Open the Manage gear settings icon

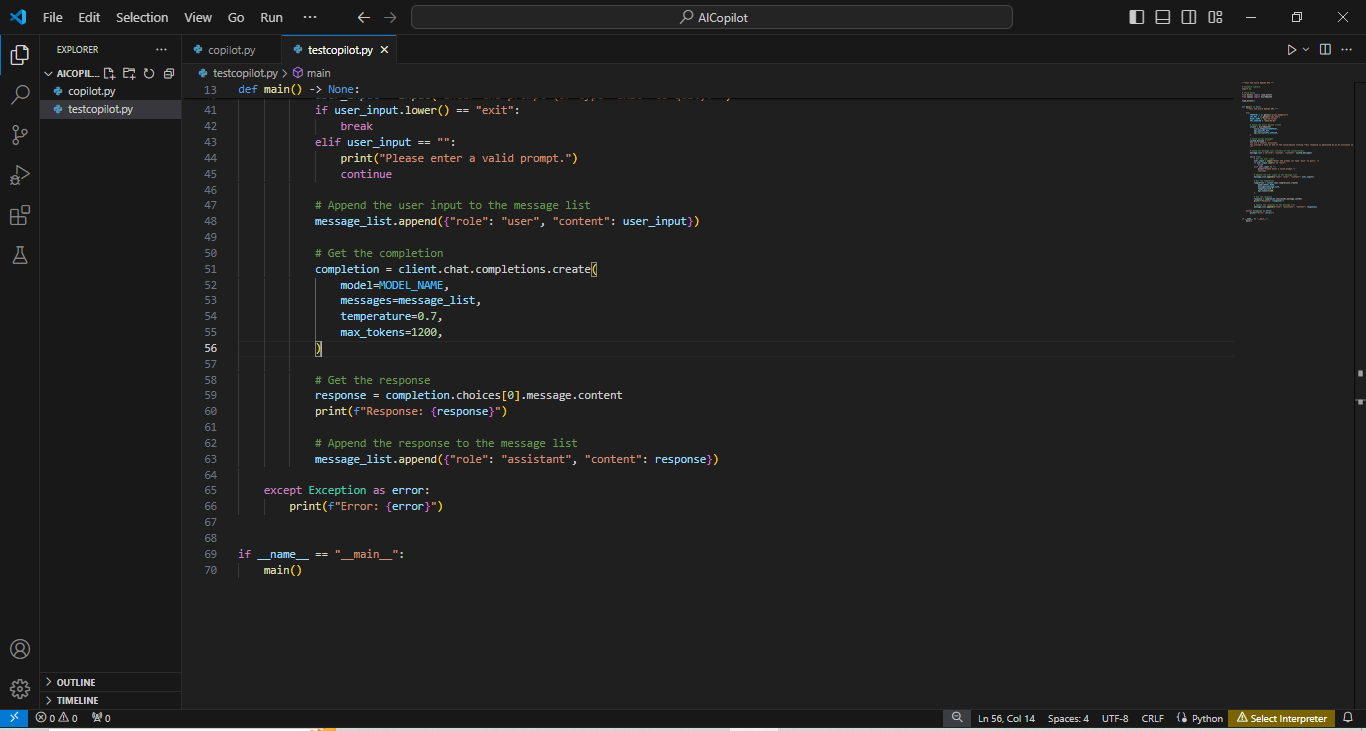(x=20, y=689)
